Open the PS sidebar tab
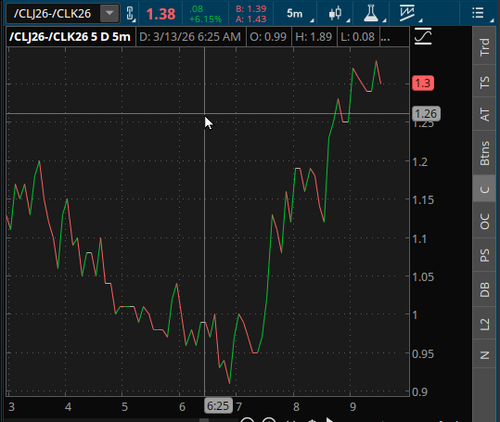 click(x=484, y=255)
